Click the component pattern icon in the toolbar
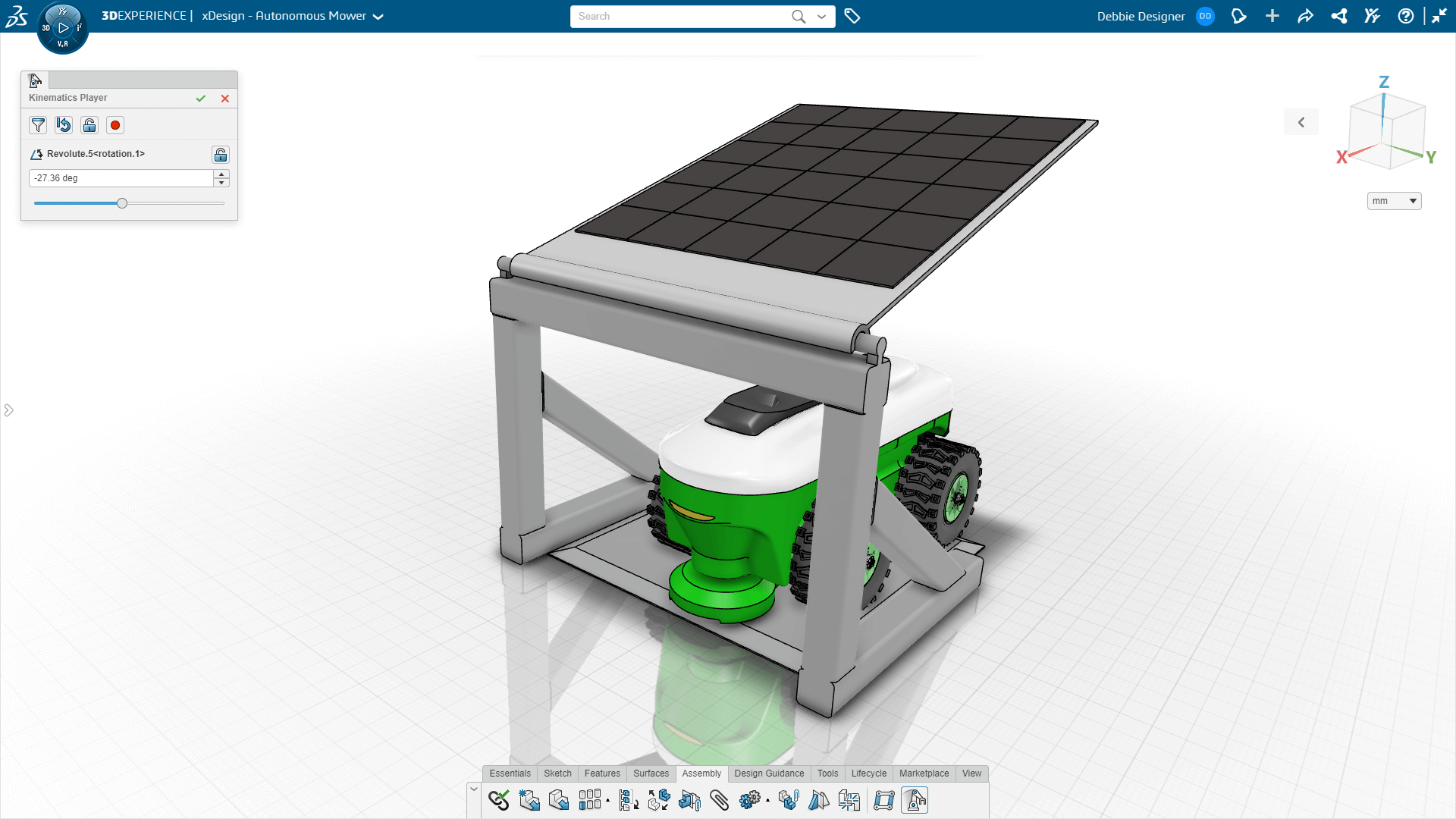Image resolution: width=1456 pixels, height=819 pixels. coord(590,800)
